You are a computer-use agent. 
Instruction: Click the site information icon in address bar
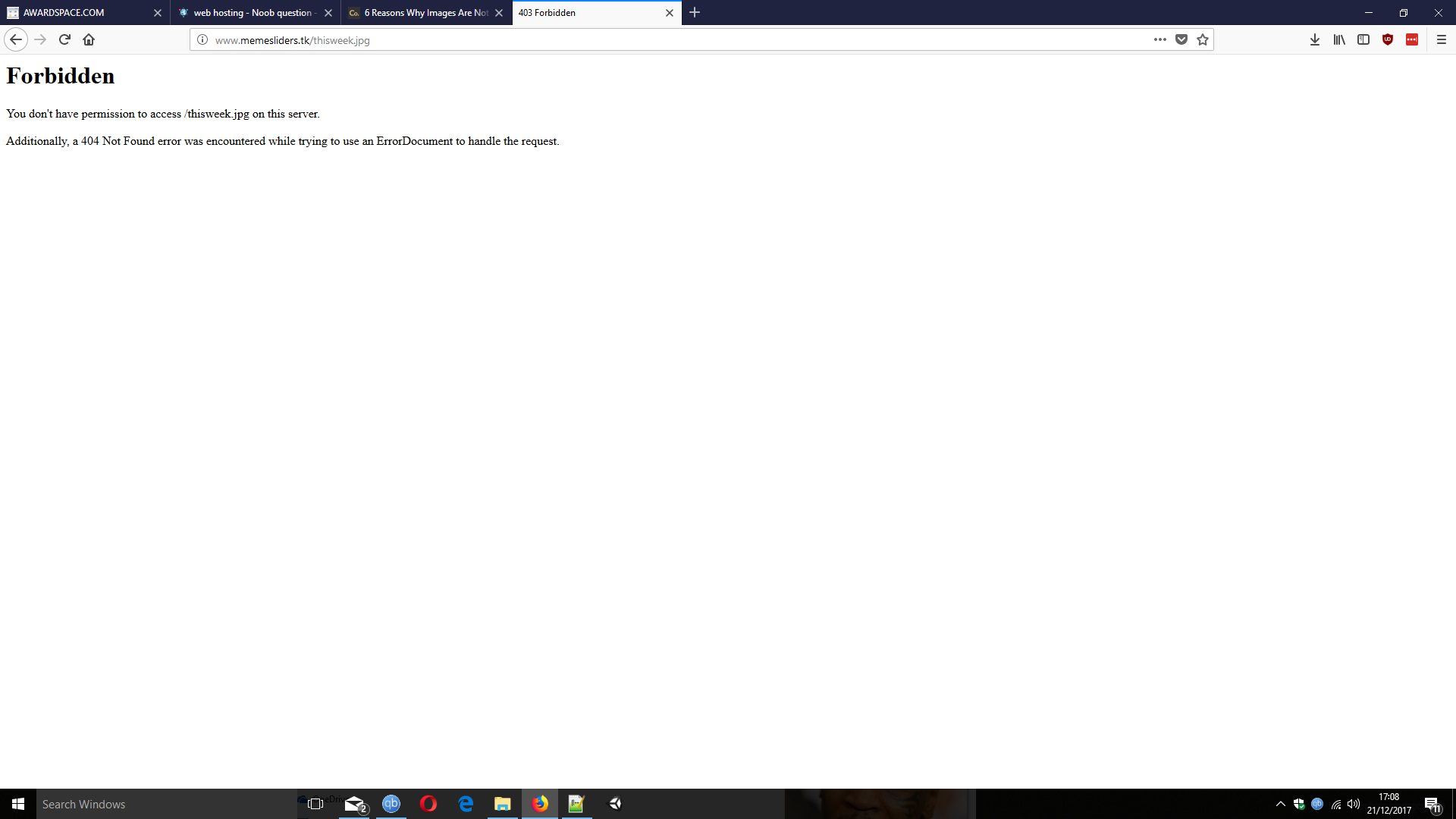[201, 41]
